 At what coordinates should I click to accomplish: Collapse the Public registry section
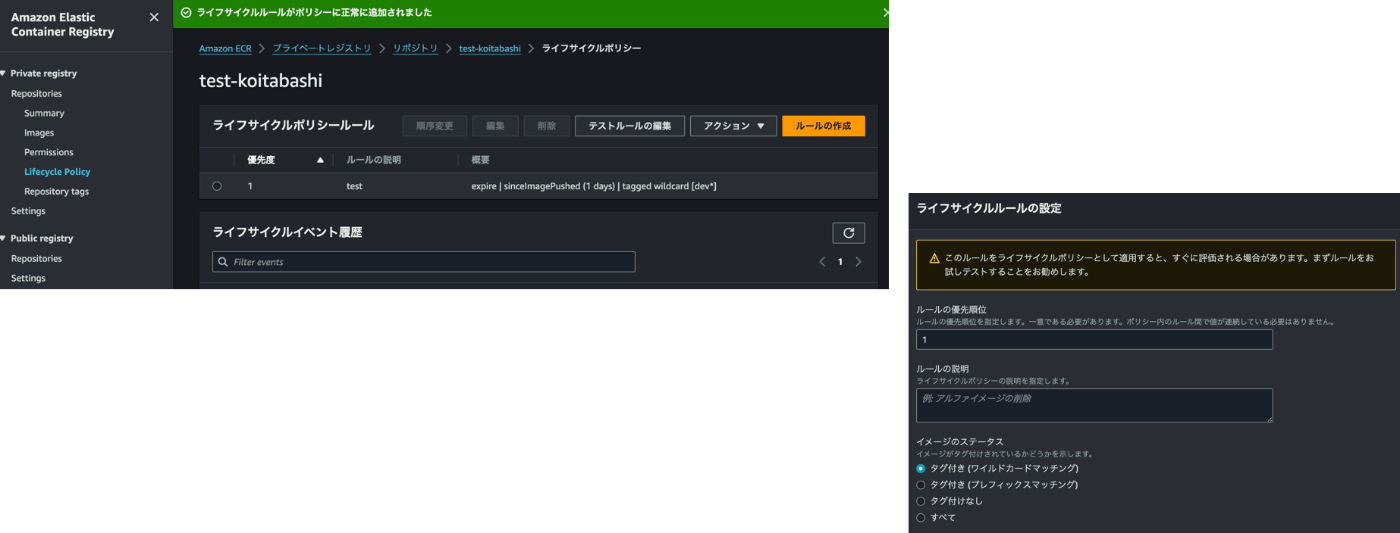click(x=3, y=238)
